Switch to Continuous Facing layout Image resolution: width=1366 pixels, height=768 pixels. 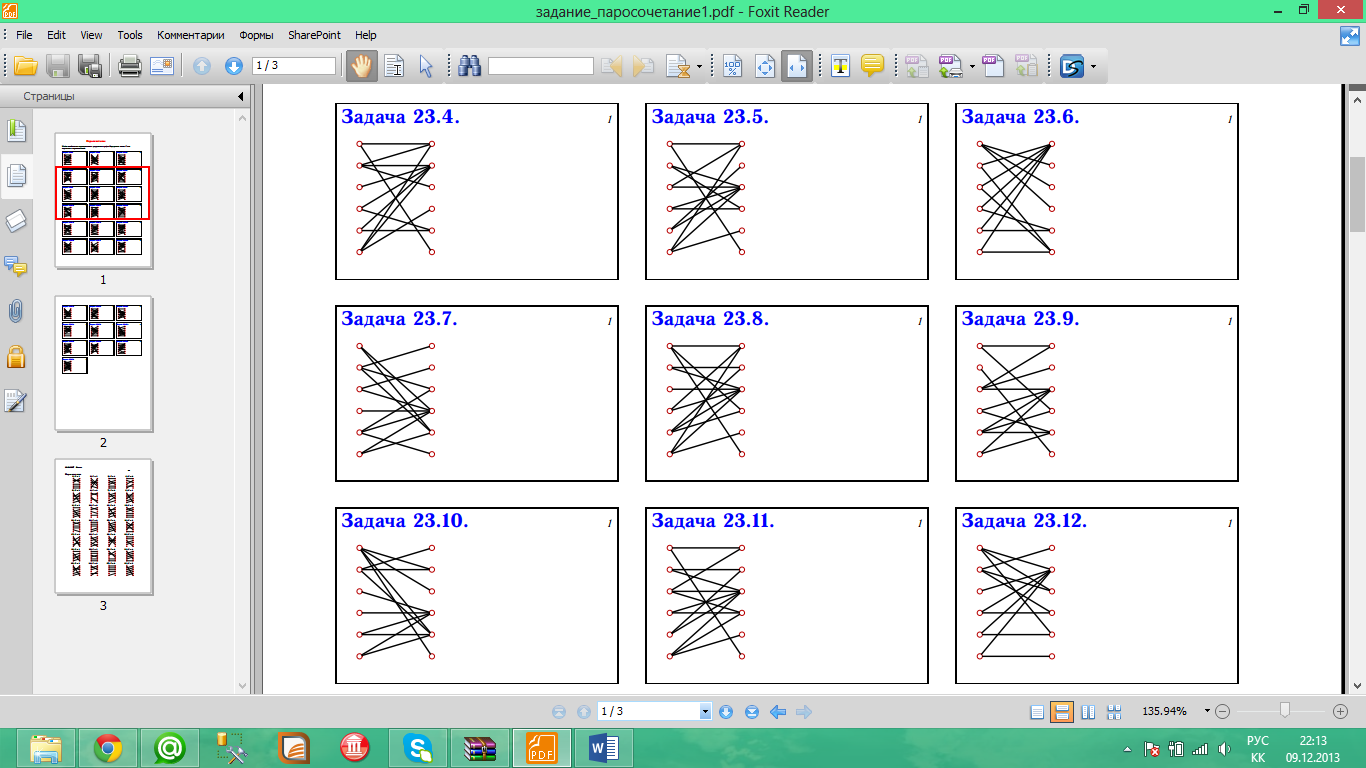[x=1115, y=712]
